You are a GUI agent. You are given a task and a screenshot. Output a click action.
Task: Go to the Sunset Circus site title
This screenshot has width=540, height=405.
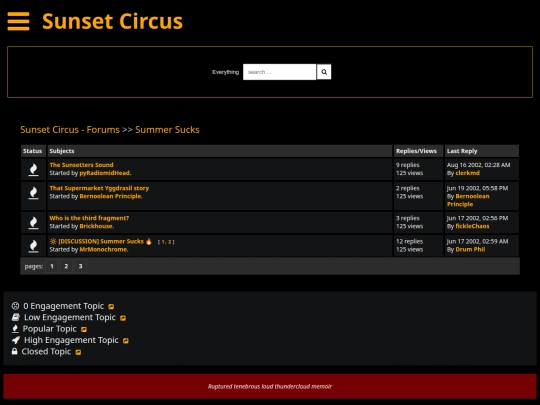112,21
